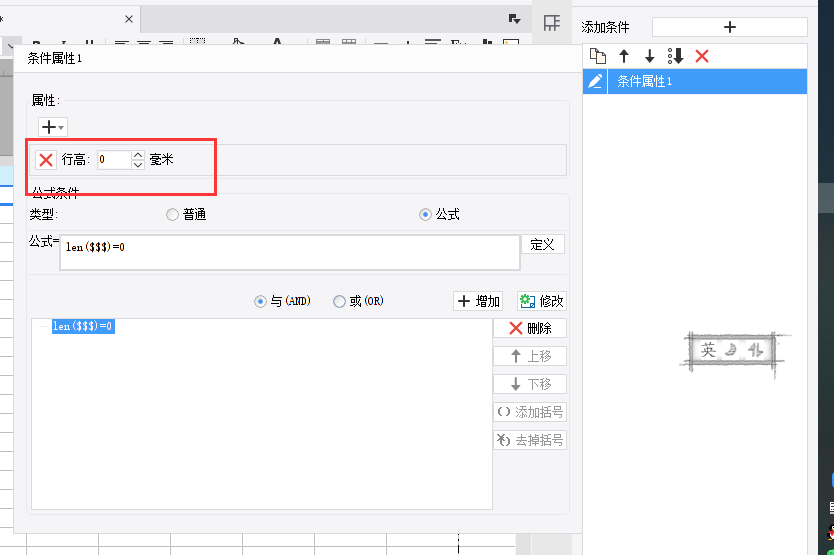Add a new condition with plus button
This screenshot has height=555, width=834.
point(730,27)
